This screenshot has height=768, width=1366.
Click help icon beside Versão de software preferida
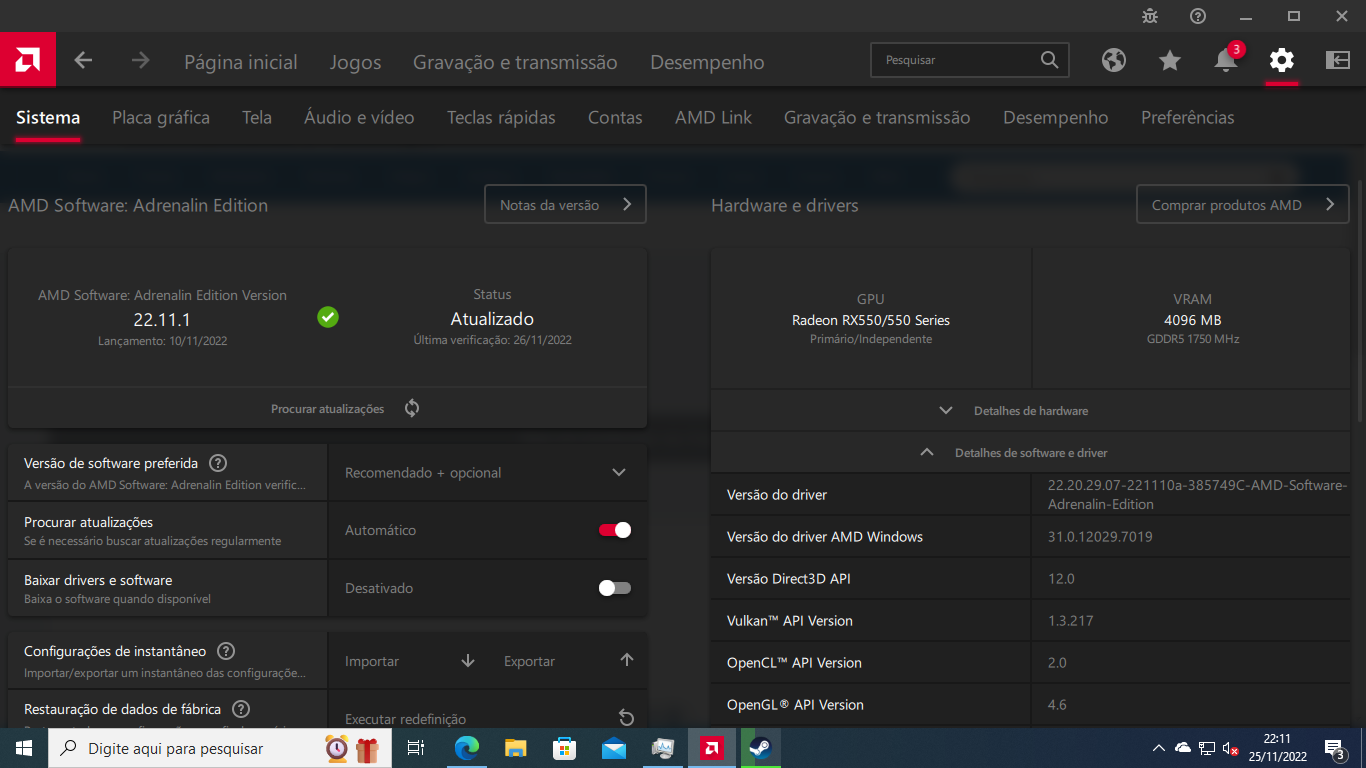[218, 463]
